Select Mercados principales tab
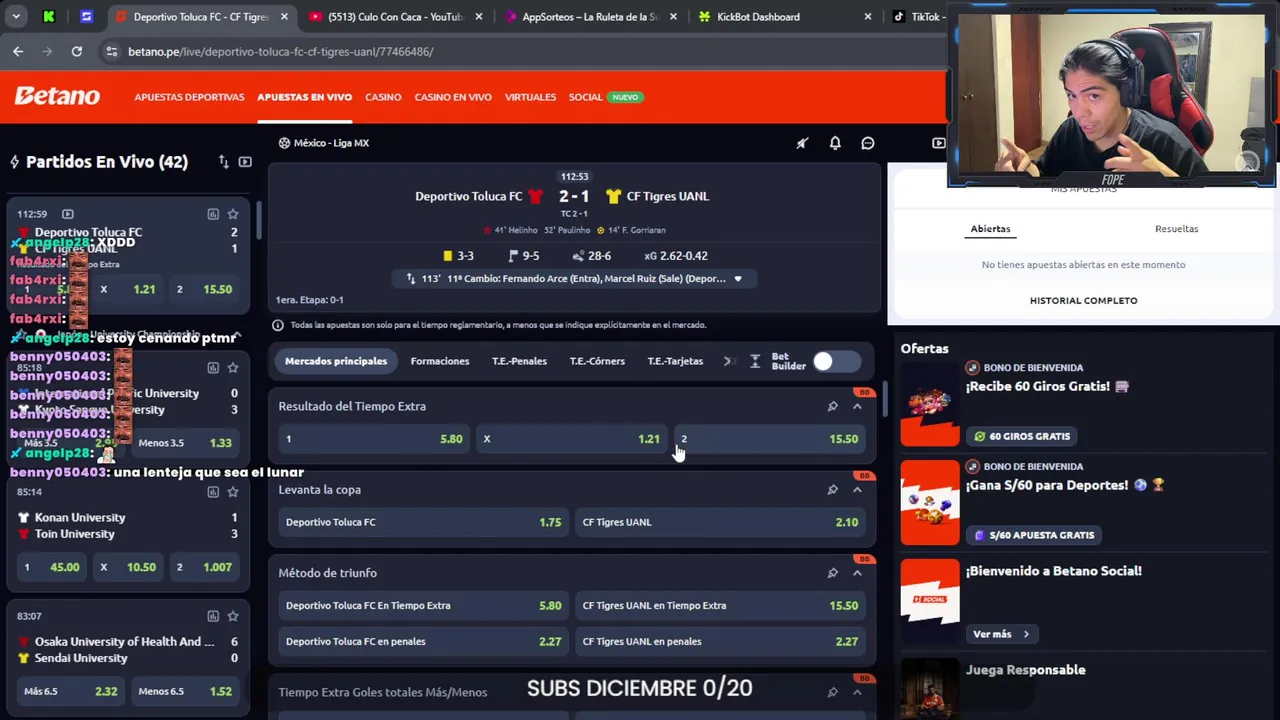Screen dimensions: 1280x720 [x=336, y=361]
